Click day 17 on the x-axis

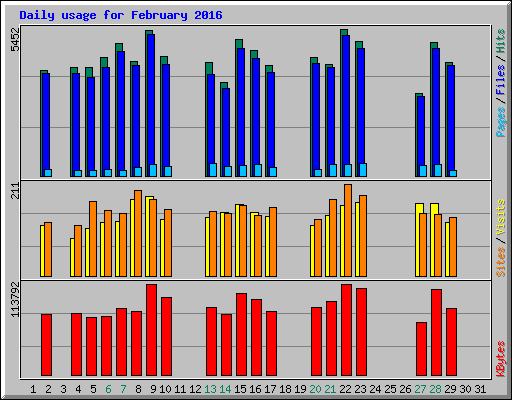click(270, 389)
